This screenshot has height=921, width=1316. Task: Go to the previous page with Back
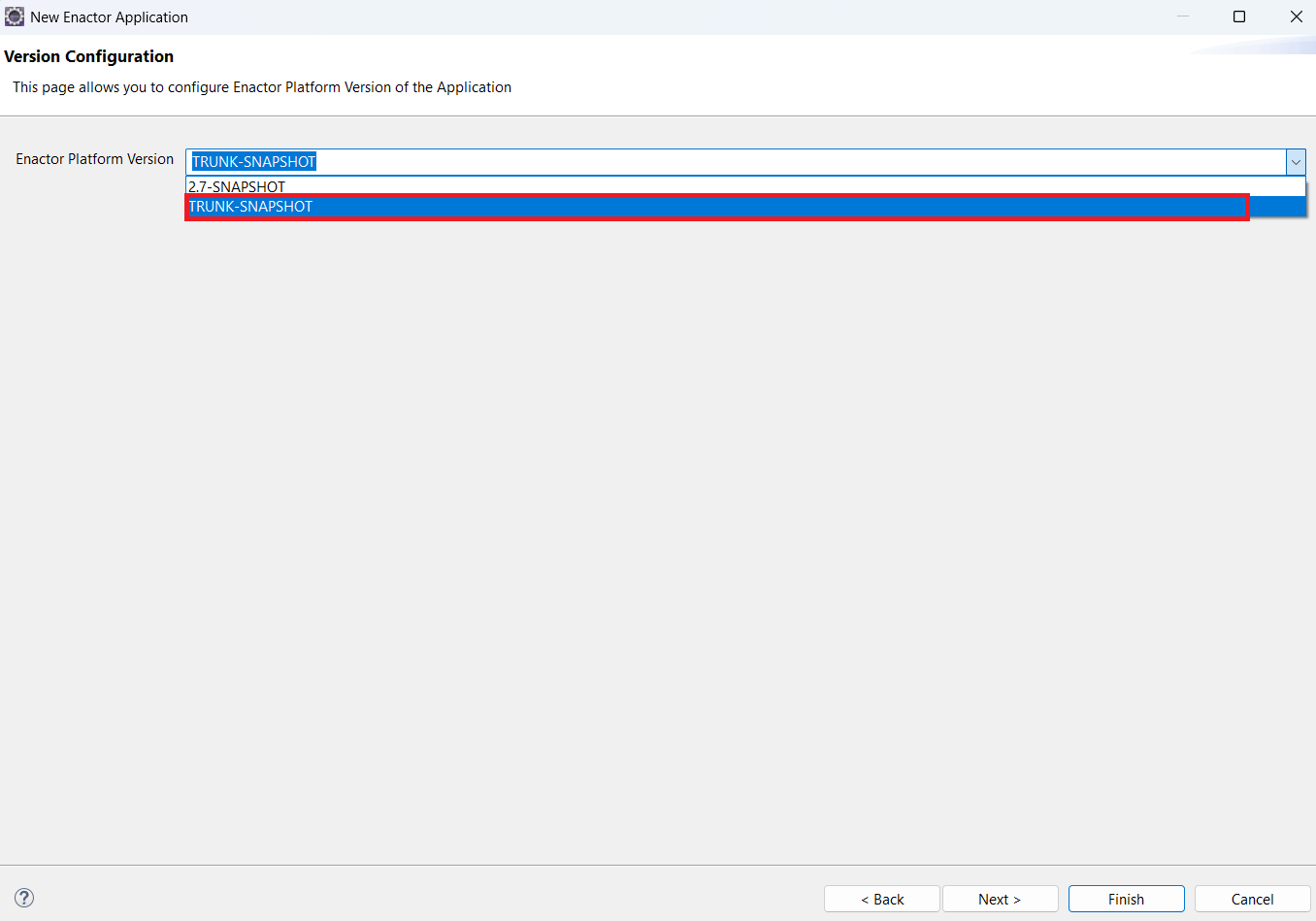tap(882, 899)
